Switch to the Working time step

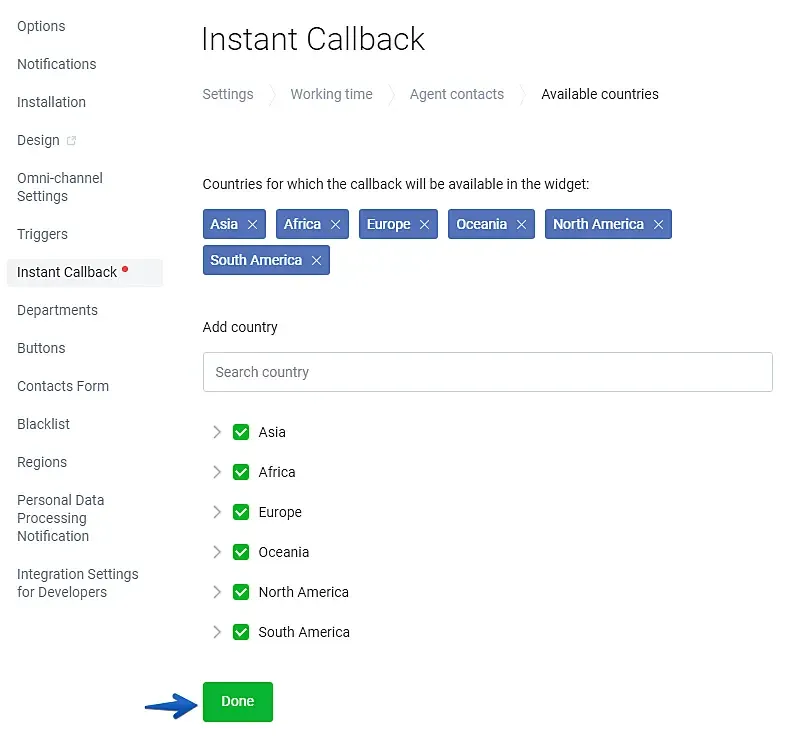332,94
